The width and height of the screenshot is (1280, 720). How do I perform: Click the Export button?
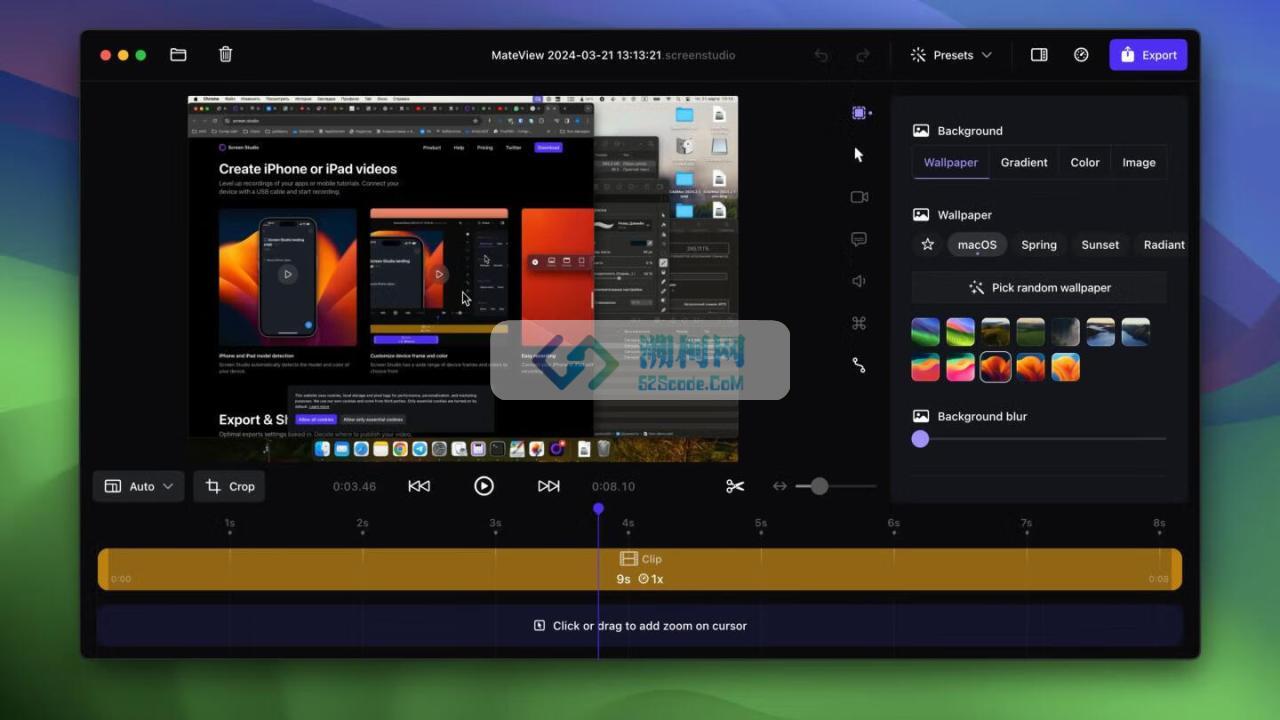click(x=1148, y=55)
